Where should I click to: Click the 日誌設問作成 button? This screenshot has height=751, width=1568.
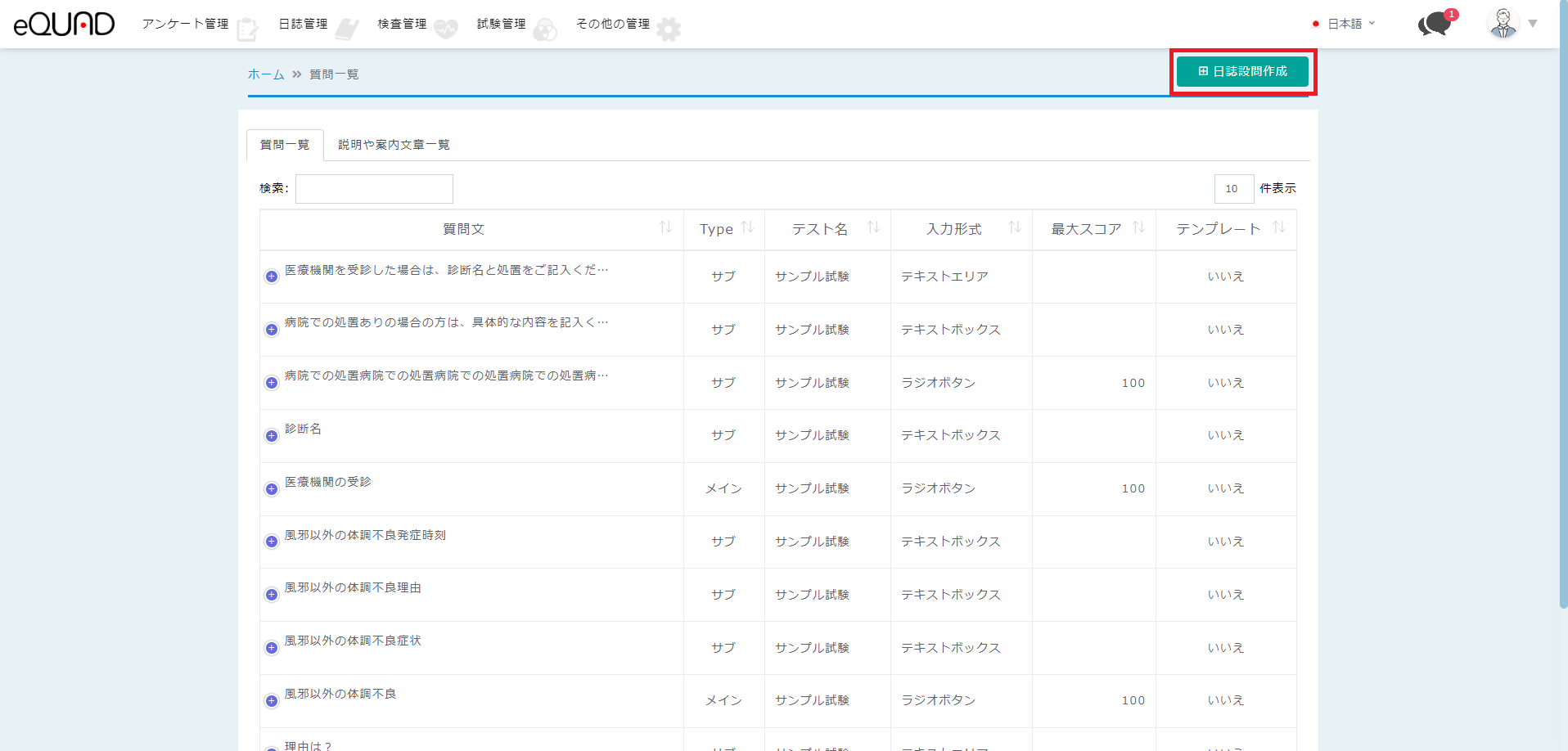pyautogui.click(x=1242, y=71)
